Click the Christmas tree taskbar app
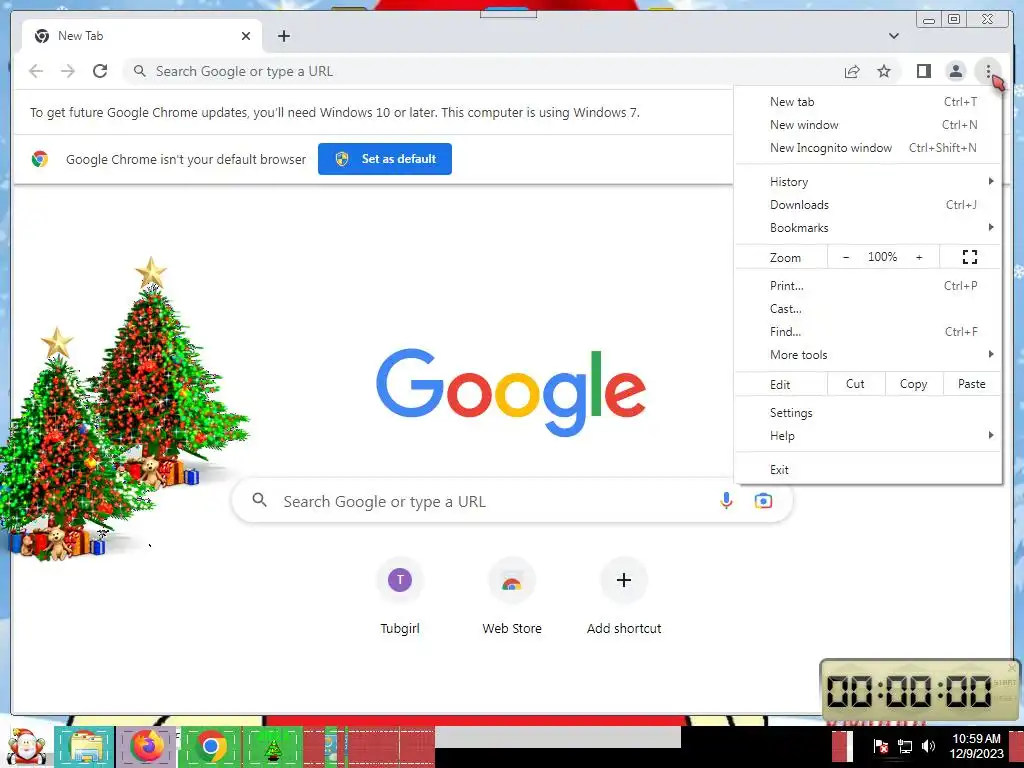1024x768 pixels. 273,746
